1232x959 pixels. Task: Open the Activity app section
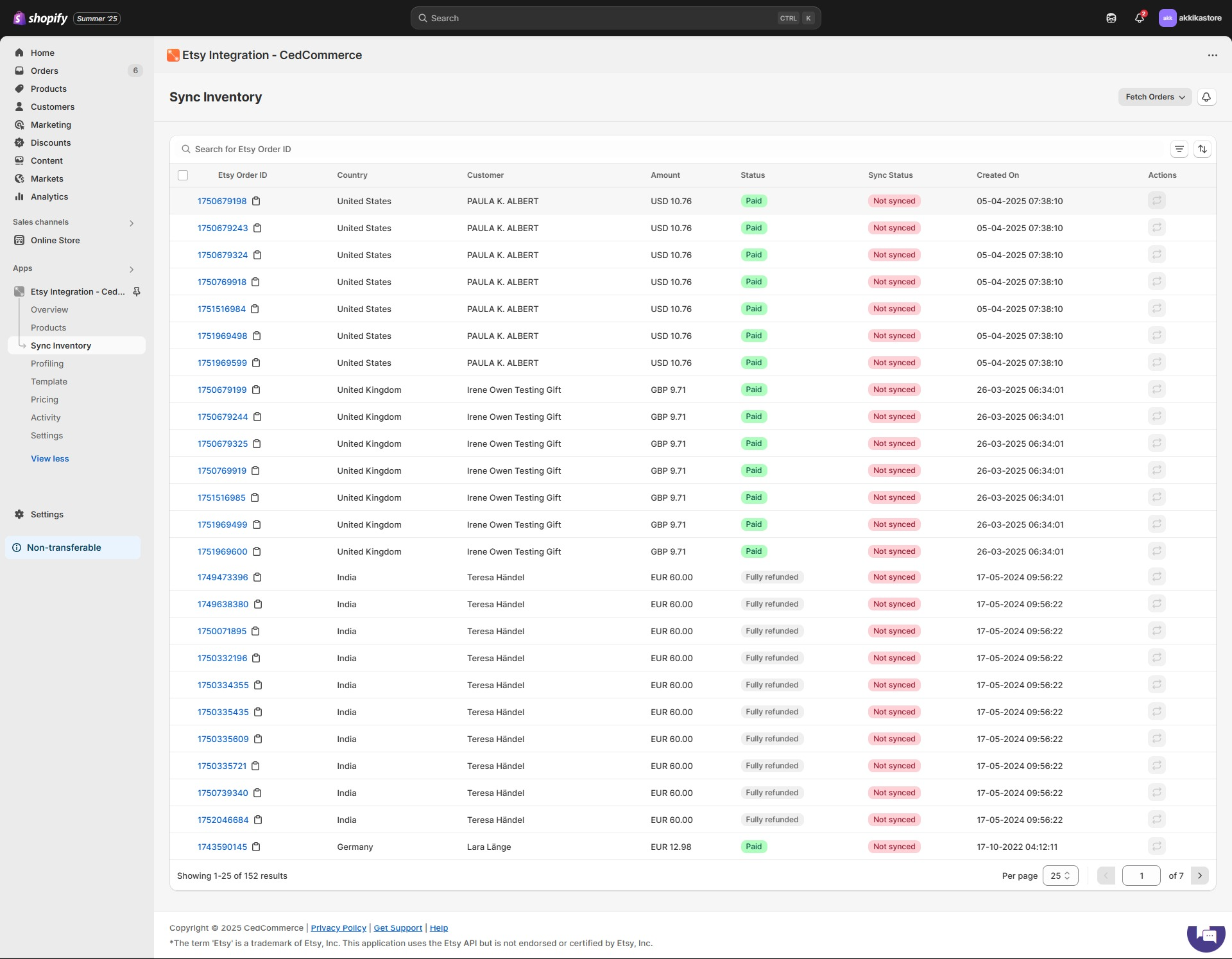[46, 417]
